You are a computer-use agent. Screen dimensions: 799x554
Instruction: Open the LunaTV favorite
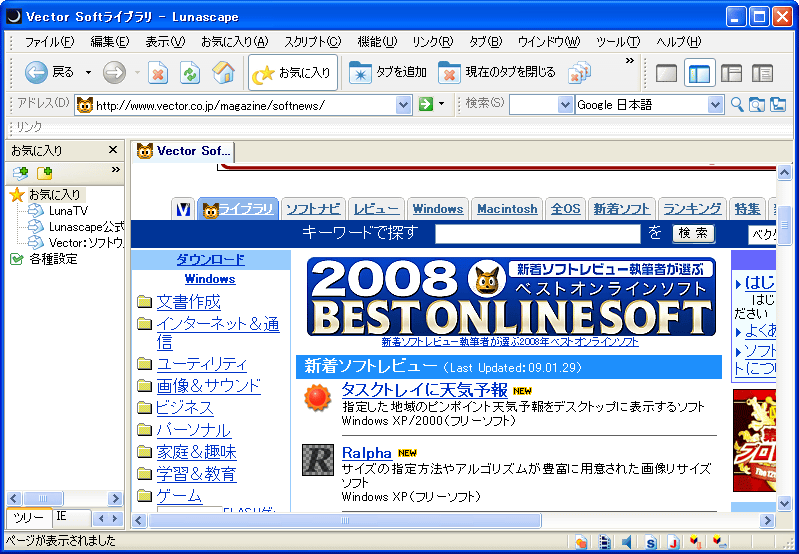tap(68, 210)
